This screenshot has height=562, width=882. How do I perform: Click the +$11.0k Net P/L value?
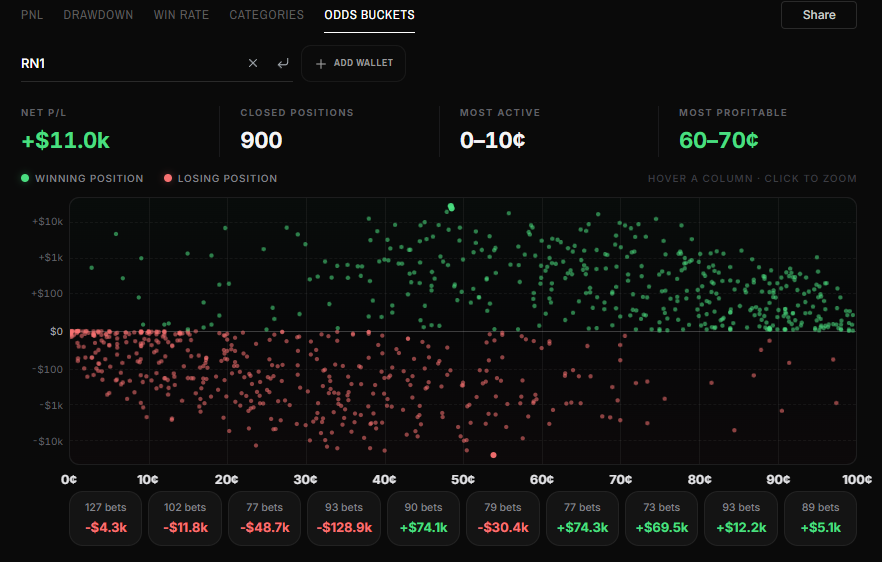click(x=65, y=140)
